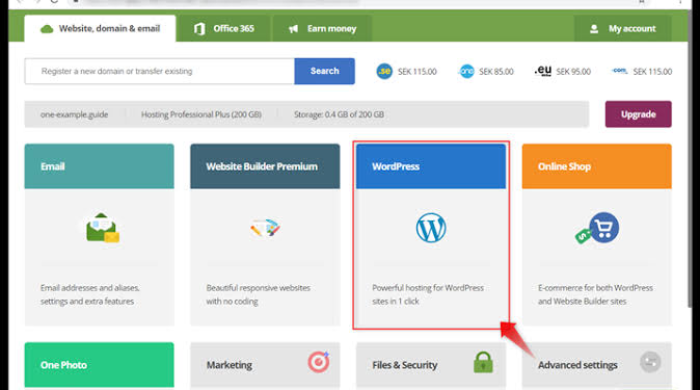Open Website Builder Premium card header
The height and width of the screenshot is (390, 700).
[x=265, y=166]
